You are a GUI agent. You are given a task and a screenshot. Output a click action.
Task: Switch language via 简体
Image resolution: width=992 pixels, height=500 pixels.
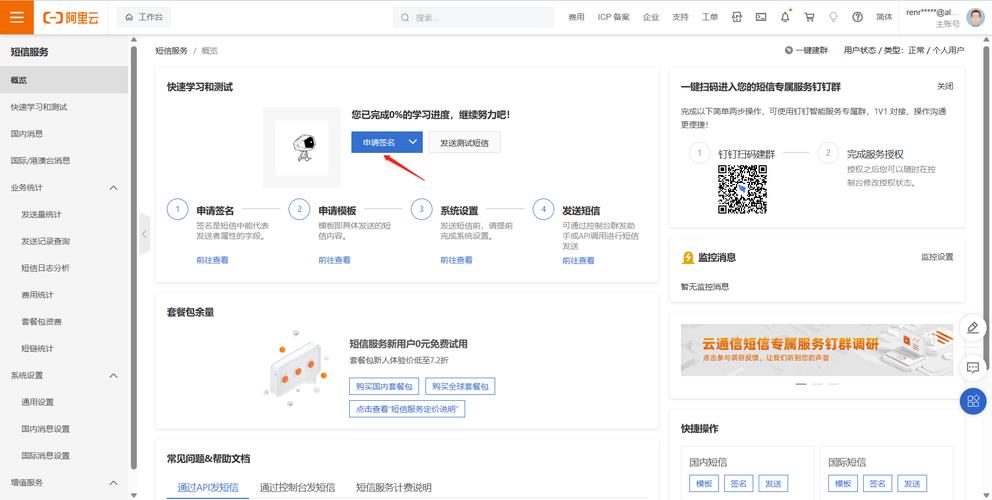tap(884, 18)
